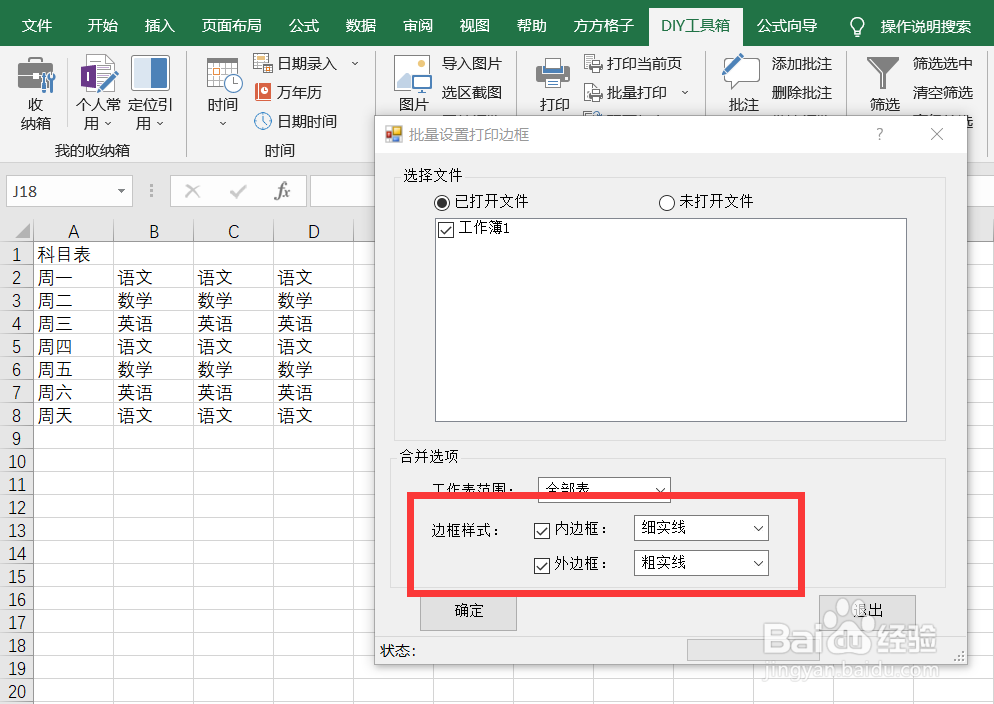Toggle the 内边框 checkbox

pyautogui.click(x=541, y=528)
